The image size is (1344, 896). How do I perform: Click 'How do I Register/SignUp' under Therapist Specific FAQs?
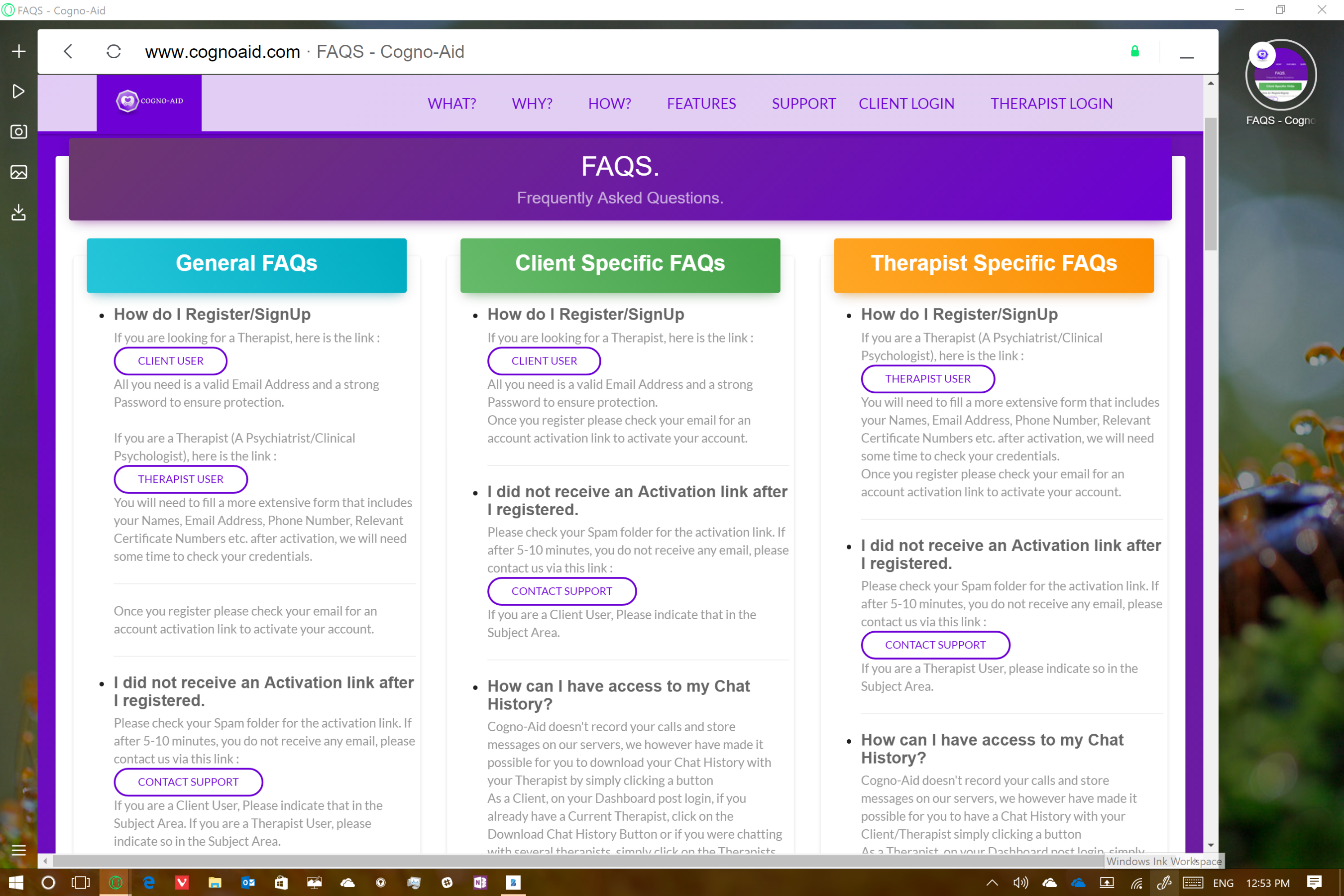(x=959, y=314)
